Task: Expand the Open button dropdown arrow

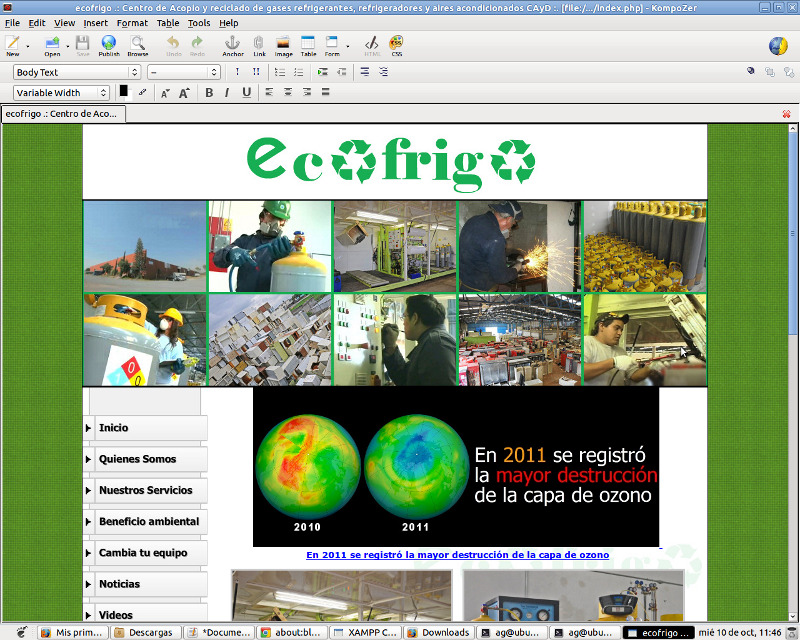Action: click(67, 46)
